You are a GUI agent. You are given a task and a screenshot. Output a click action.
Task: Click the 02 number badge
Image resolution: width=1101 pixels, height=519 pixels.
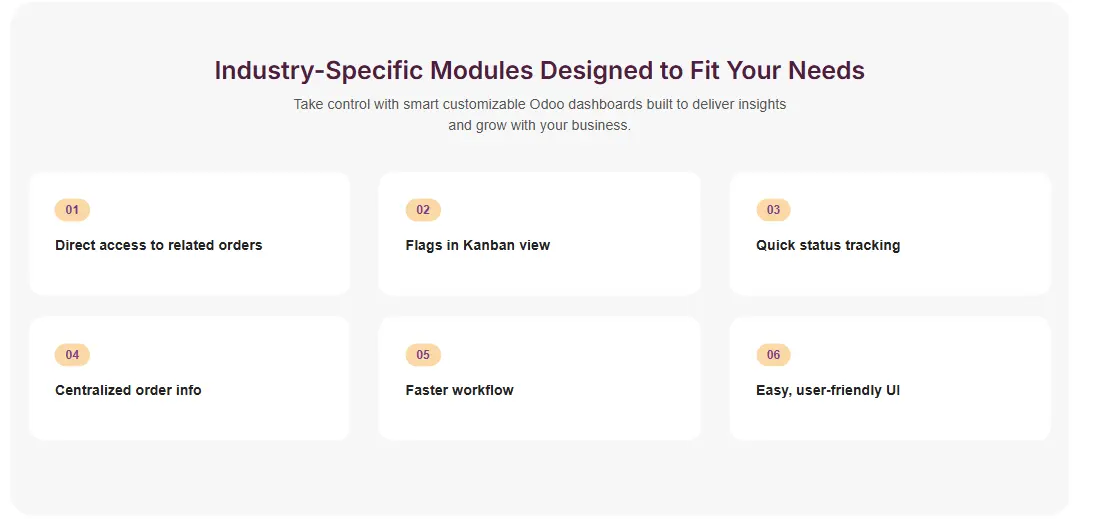pos(423,210)
